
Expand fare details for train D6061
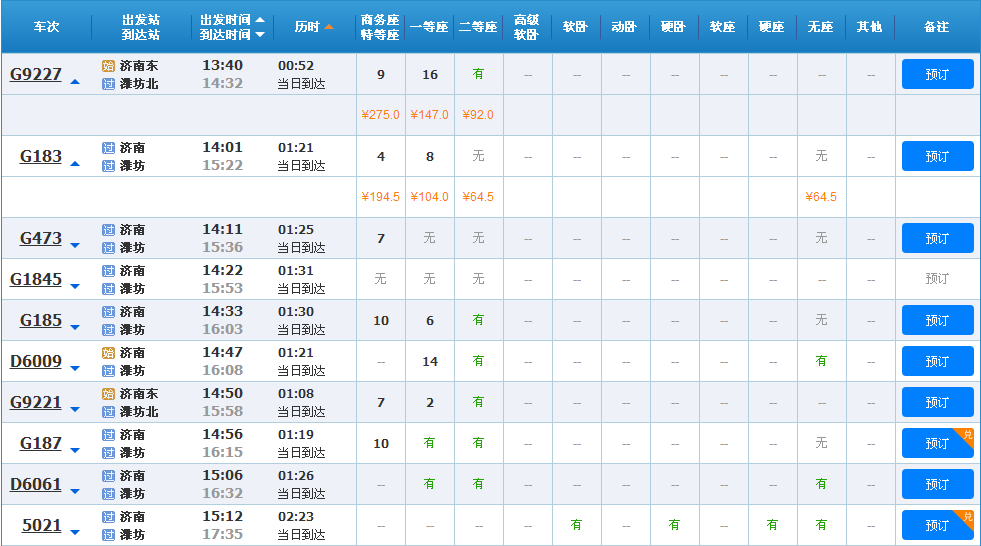75,491
